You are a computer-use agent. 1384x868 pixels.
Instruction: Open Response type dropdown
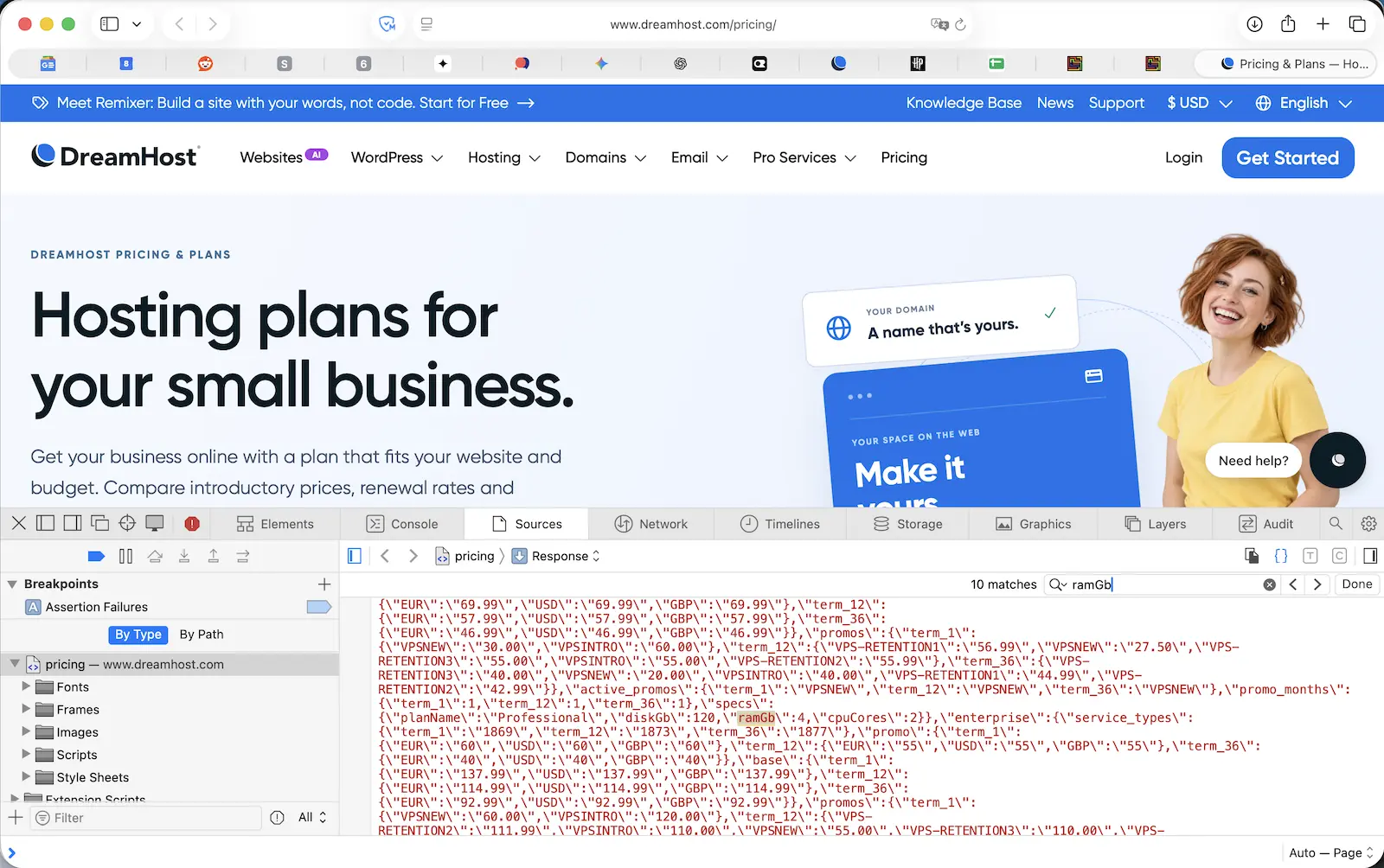coord(556,556)
